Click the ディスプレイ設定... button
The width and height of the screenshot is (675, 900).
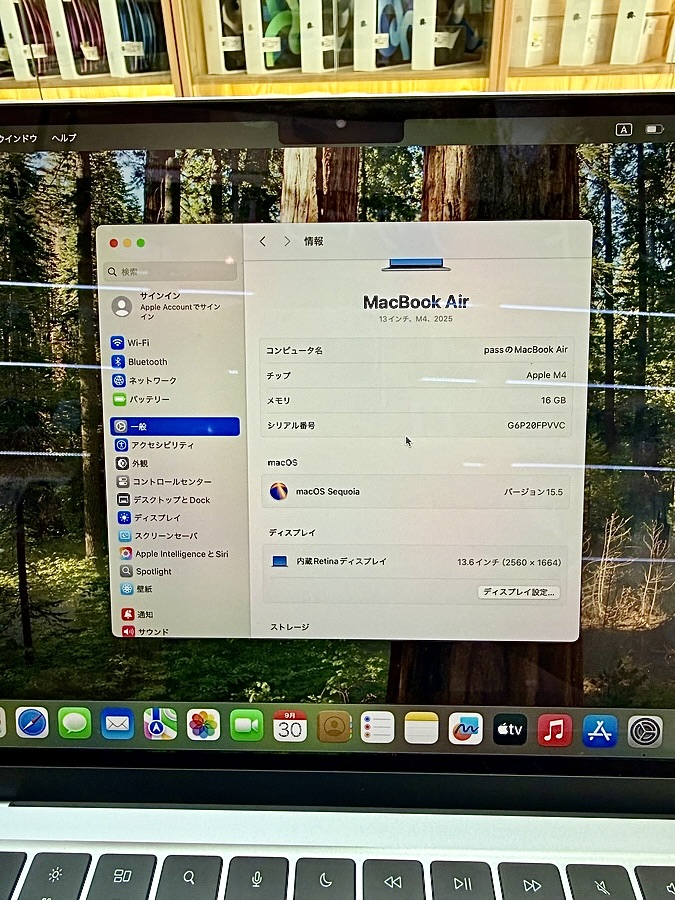coord(519,592)
